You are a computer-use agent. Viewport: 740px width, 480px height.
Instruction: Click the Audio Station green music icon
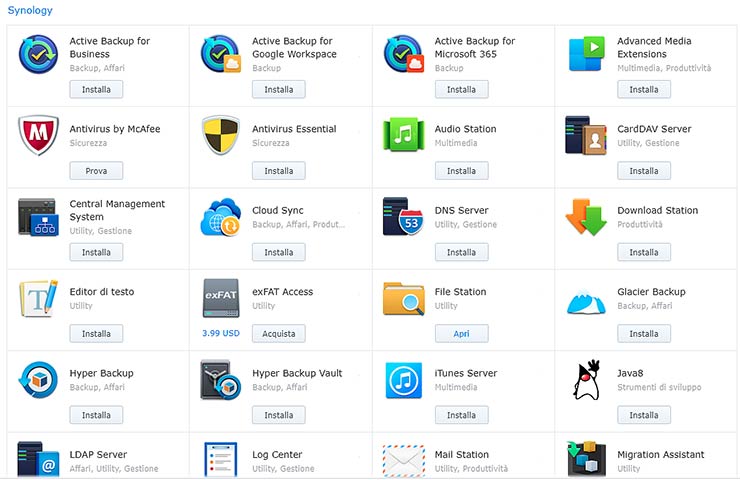[x=404, y=135]
